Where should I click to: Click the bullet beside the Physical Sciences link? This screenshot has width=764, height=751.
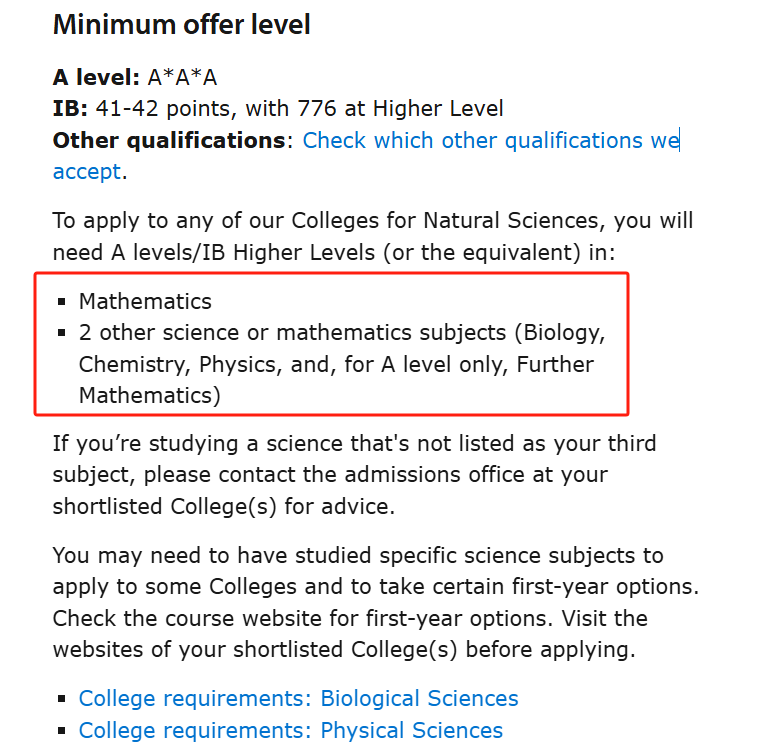(x=61, y=731)
